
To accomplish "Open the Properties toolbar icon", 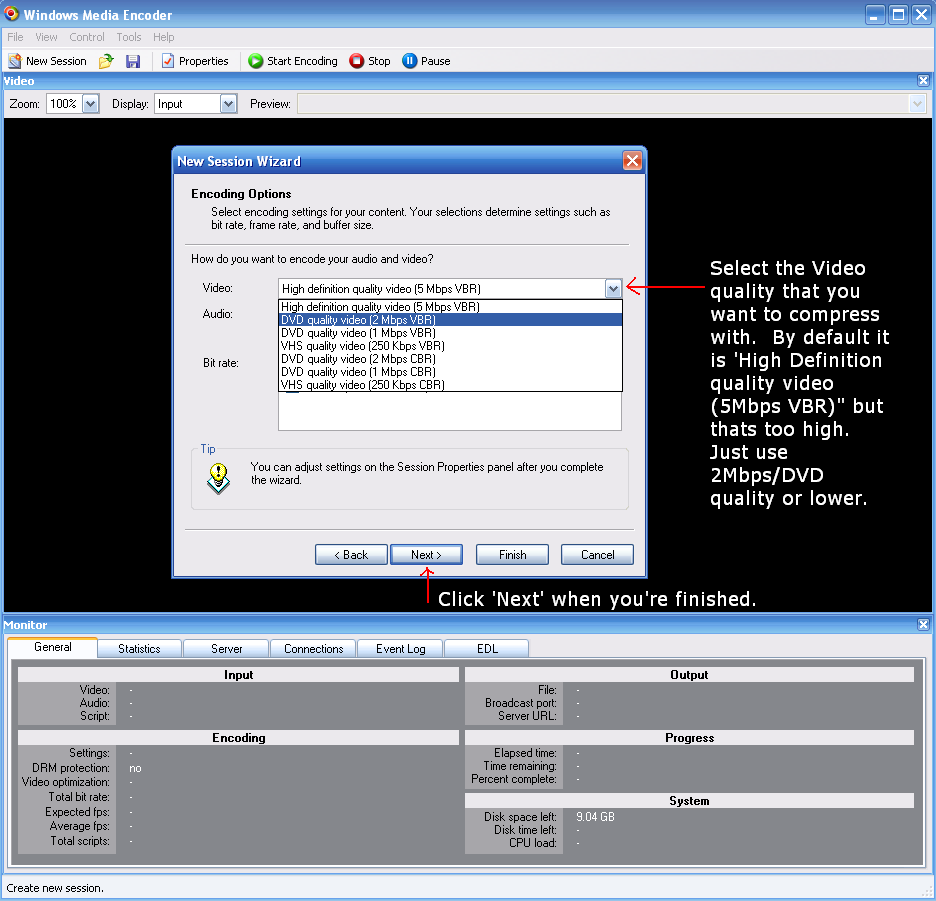I will 168,61.
